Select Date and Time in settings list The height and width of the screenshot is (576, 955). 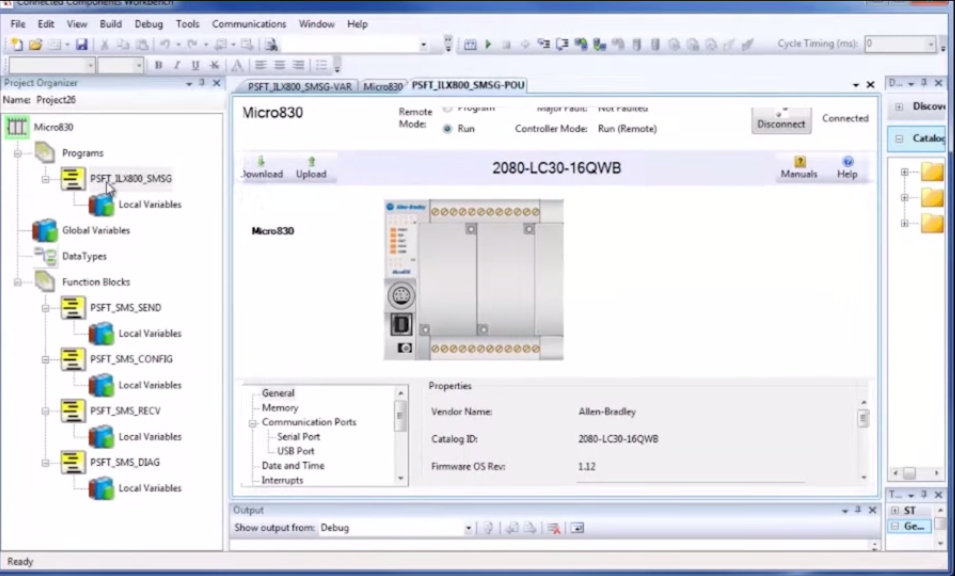click(x=293, y=466)
